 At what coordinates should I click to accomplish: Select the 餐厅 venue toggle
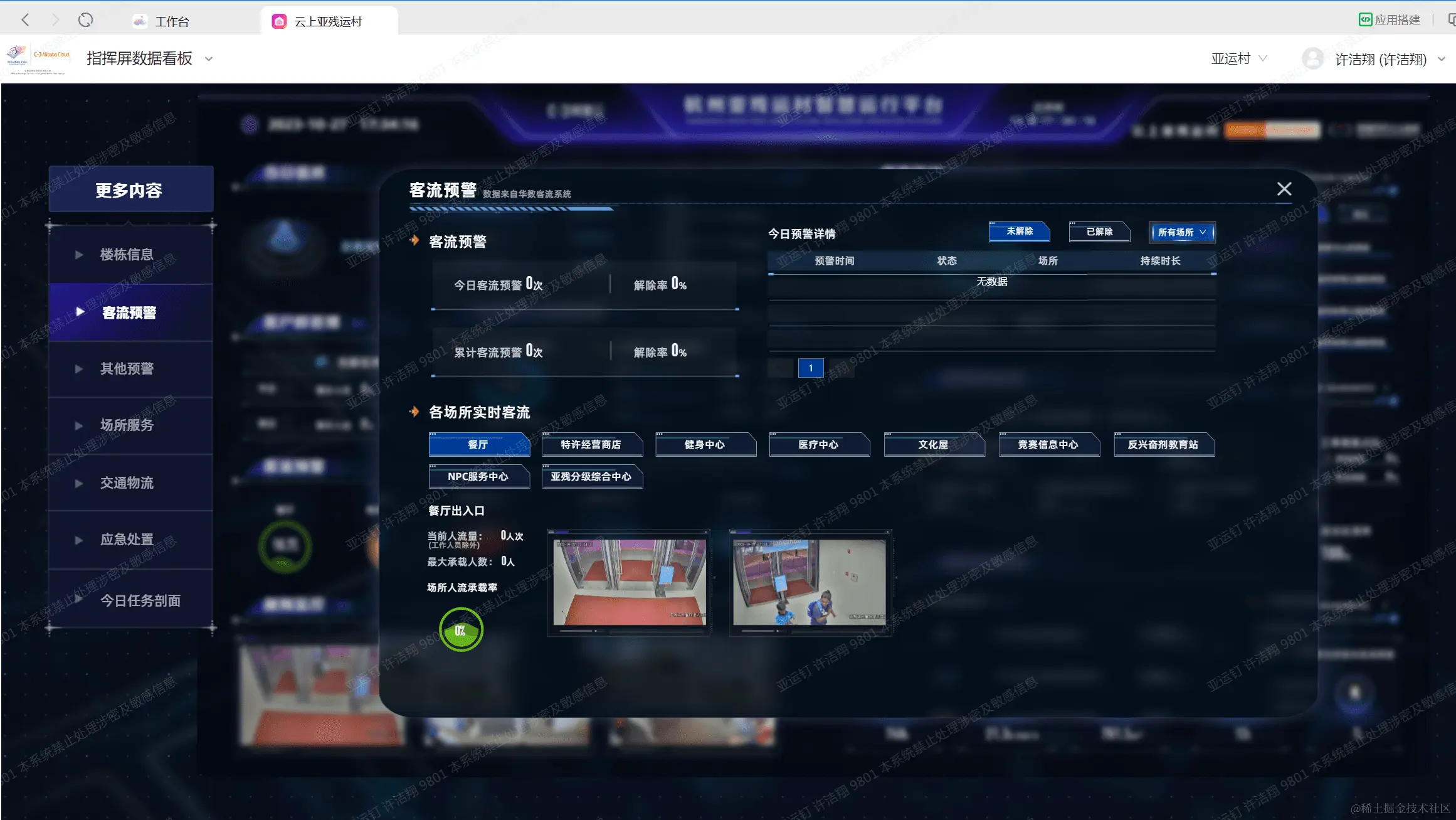click(x=478, y=444)
